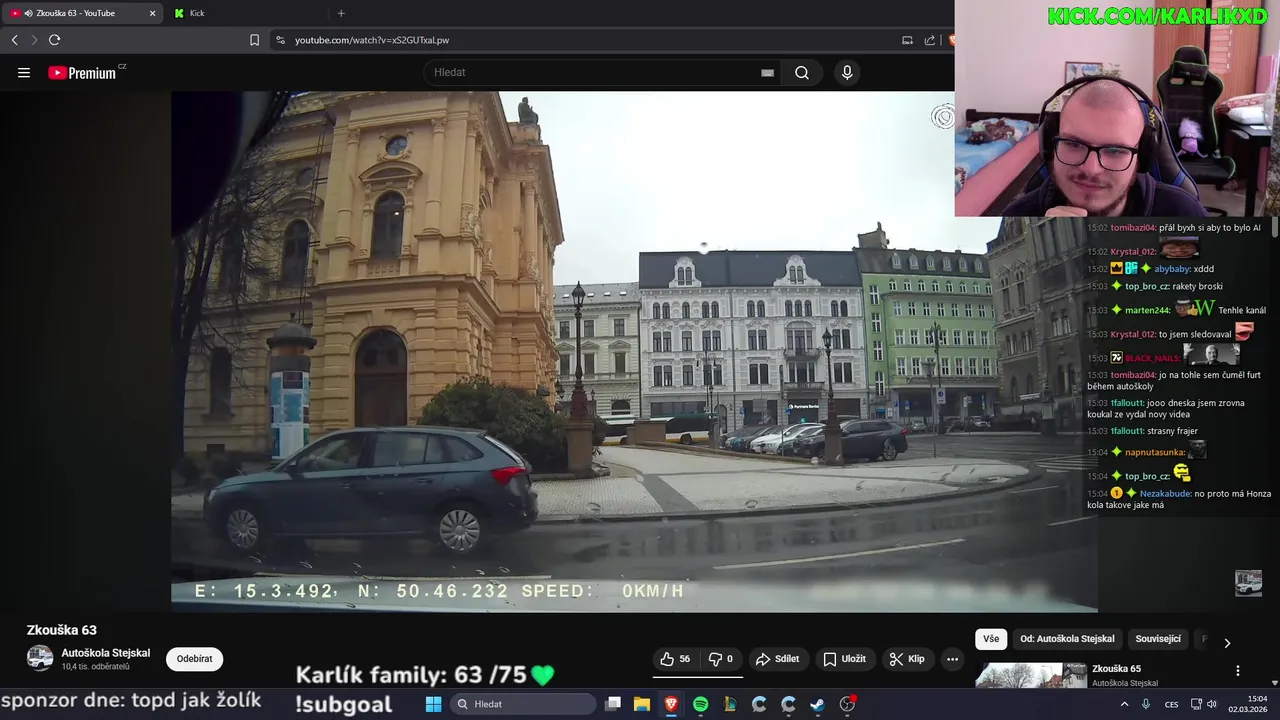Create a clip with Klip button
The height and width of the screenshot is (720, 1280).
coord(907,659)
